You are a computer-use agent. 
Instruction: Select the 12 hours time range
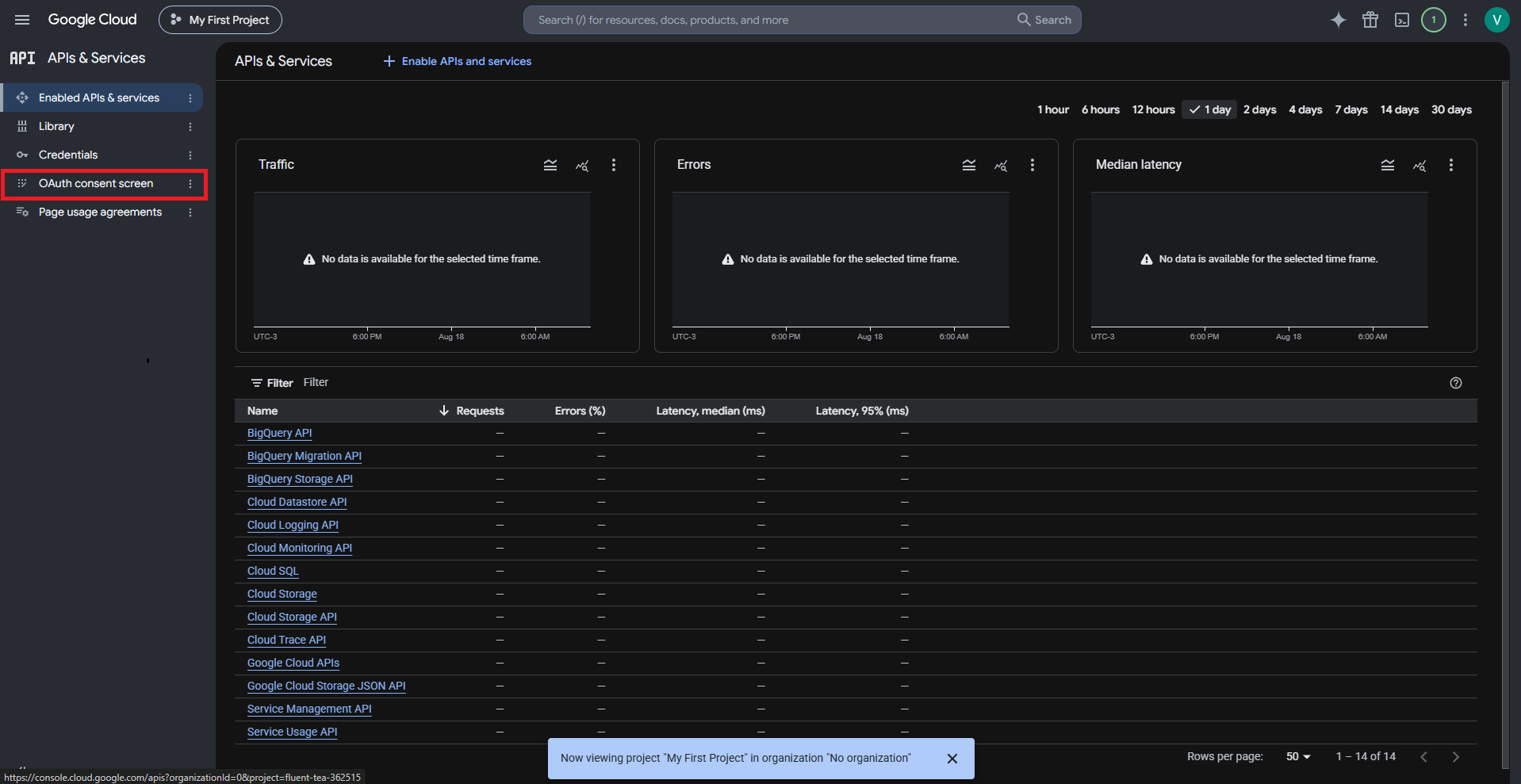pyautogui.click(x=1154, y=109)
